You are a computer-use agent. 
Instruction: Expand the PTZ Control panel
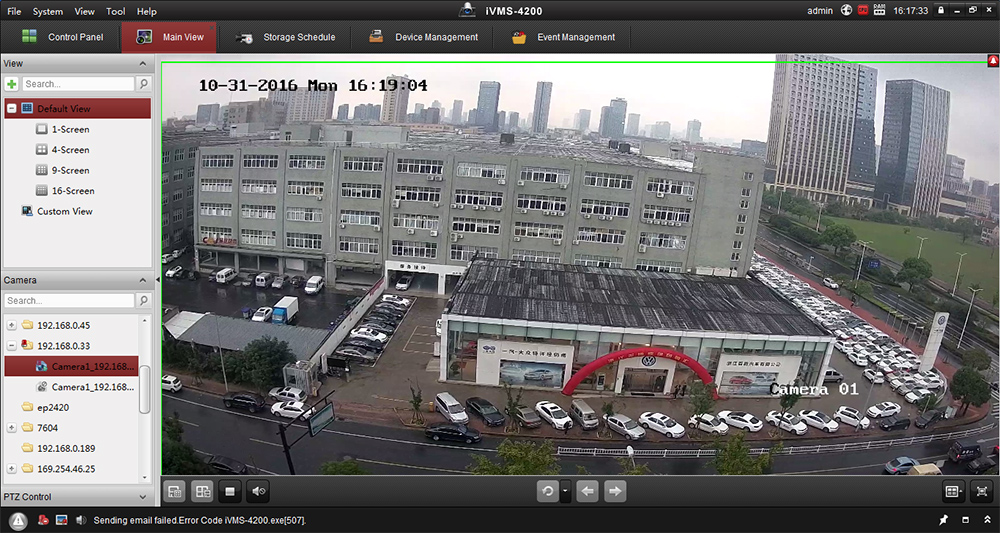(x=141, y=497)
